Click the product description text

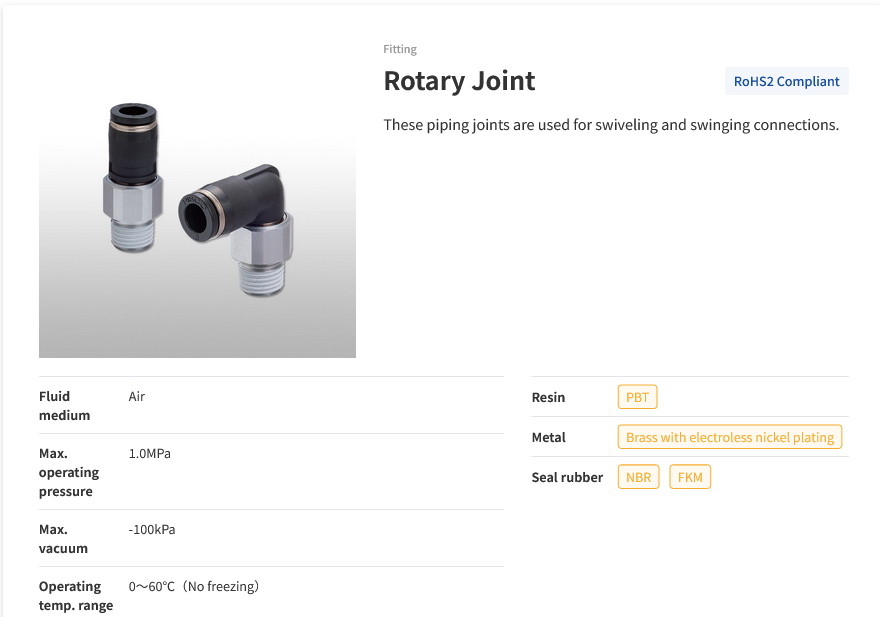pyautogui.click(x=612, y=124)
